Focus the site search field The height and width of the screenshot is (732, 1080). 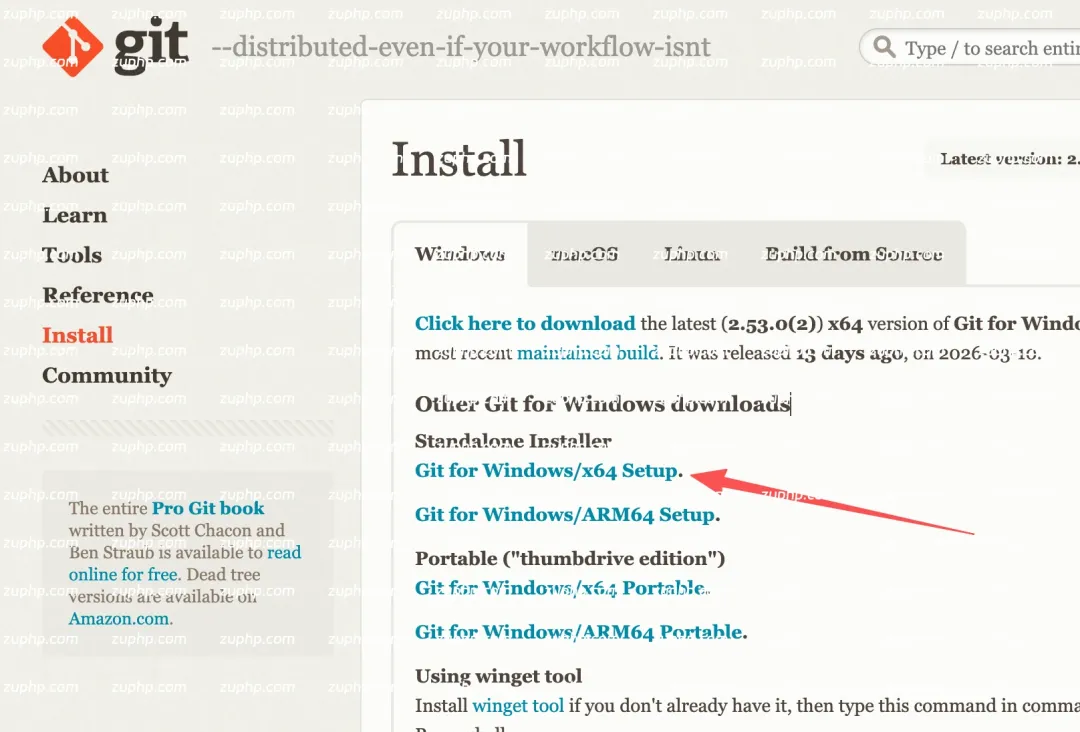(970, 48)
